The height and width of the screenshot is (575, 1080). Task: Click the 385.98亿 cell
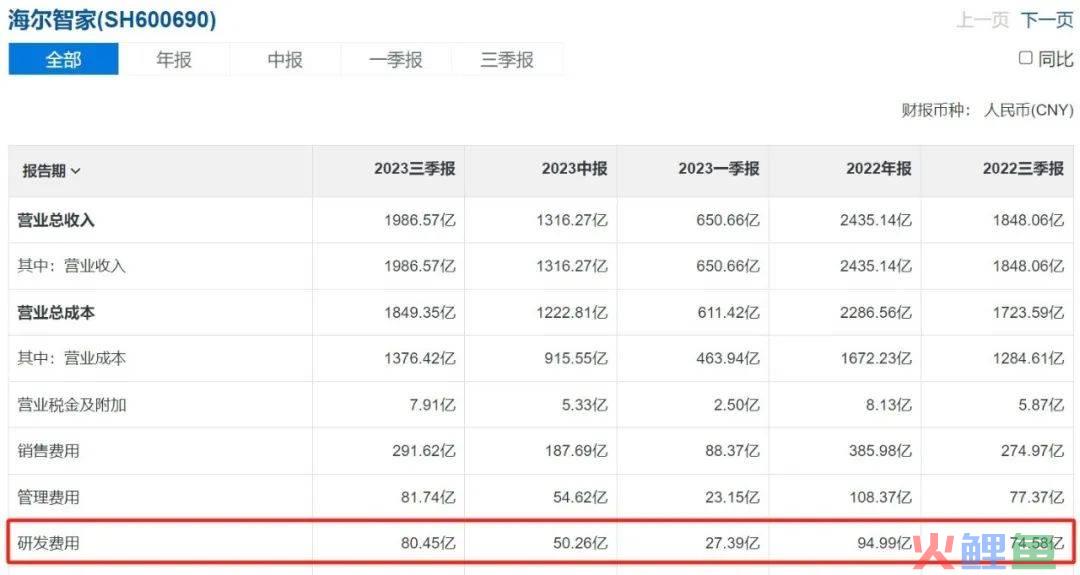tap(880, 451)
